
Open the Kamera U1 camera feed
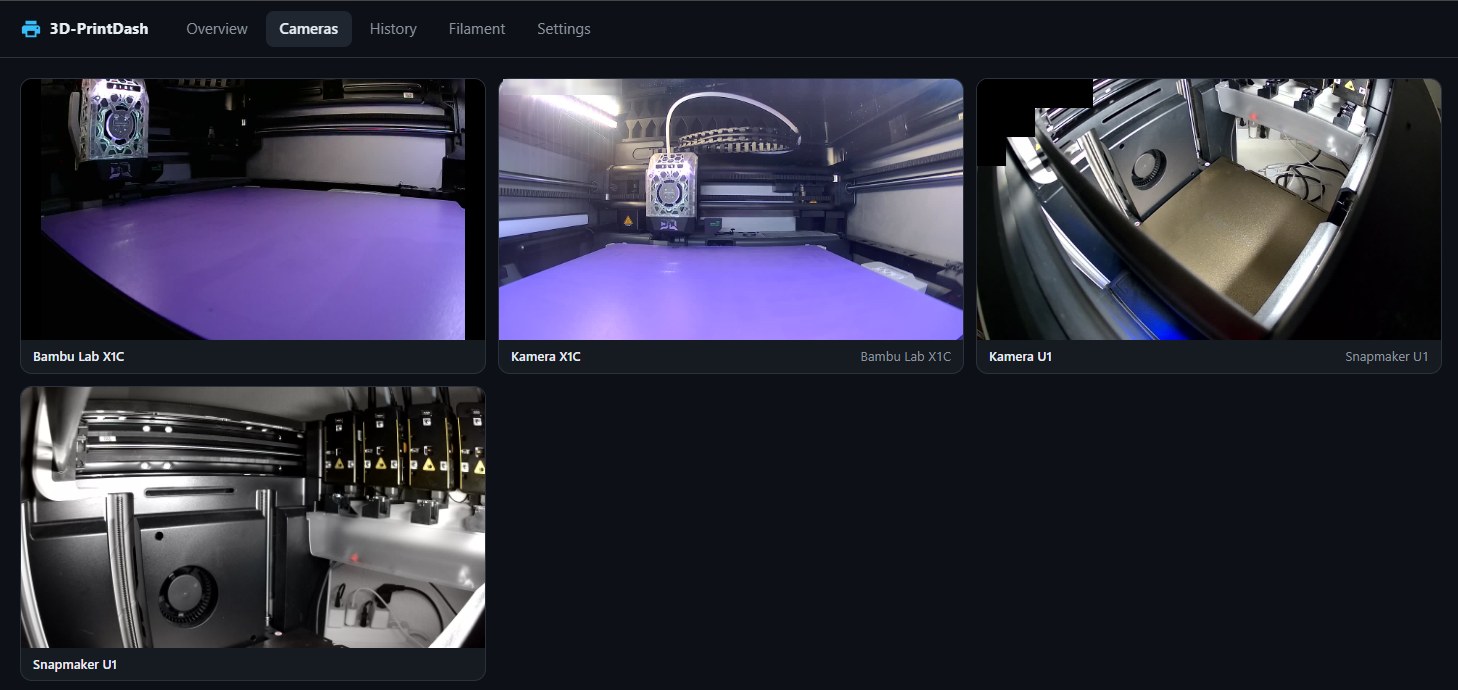pos(1209,209)
